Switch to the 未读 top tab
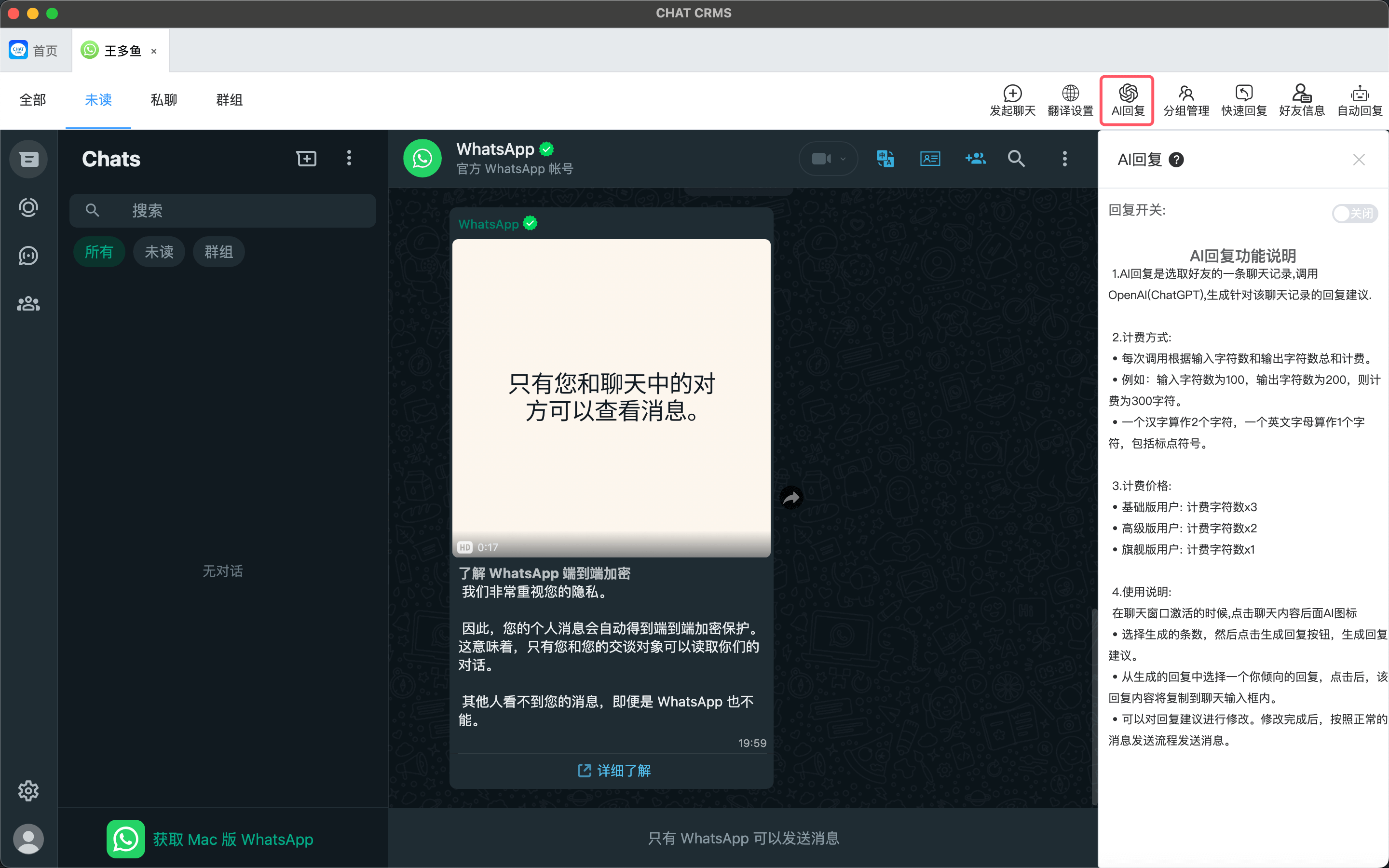The image size is (1389, 868). 98,100
